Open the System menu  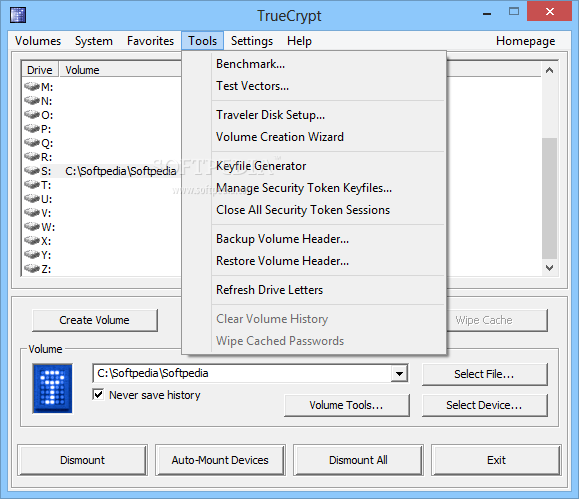coord(94,41)
